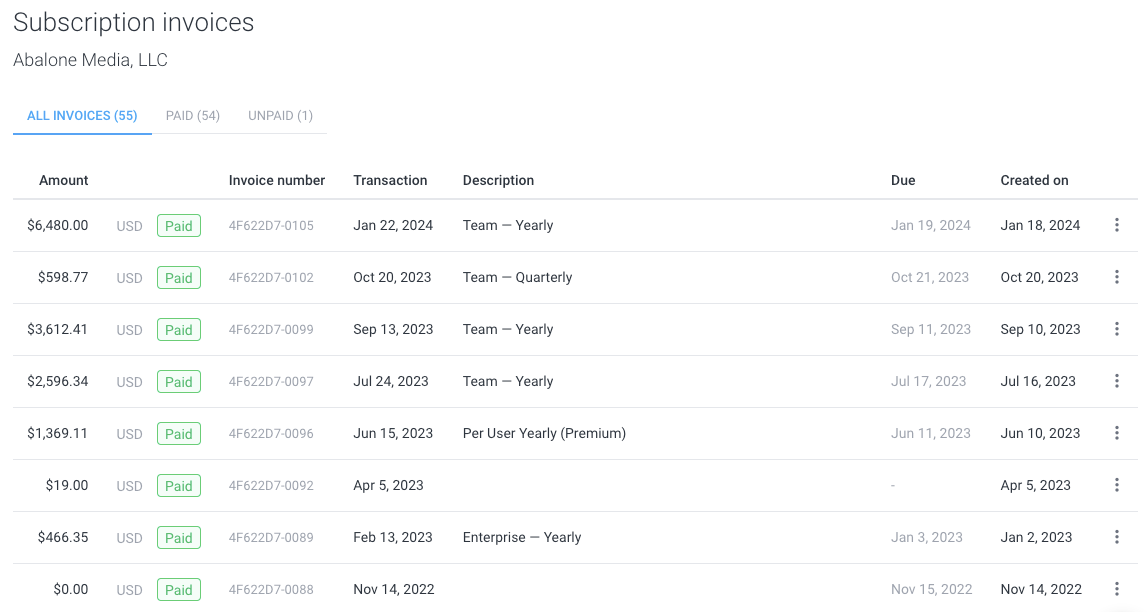Open three-dot menu for invoice 4F622D7-0102
This screenshot has width=1147, height=612.
pos(1116,277)
